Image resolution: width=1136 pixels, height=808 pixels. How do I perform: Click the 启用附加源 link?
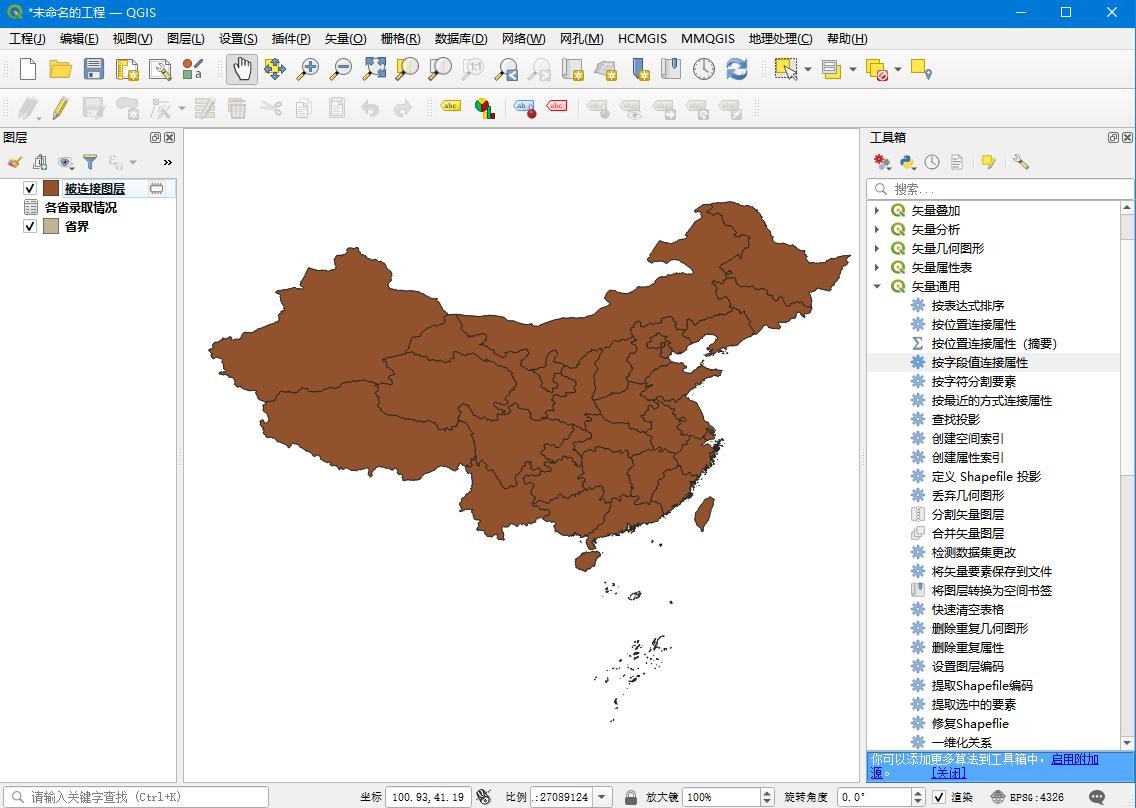(x=1074, y=759)
